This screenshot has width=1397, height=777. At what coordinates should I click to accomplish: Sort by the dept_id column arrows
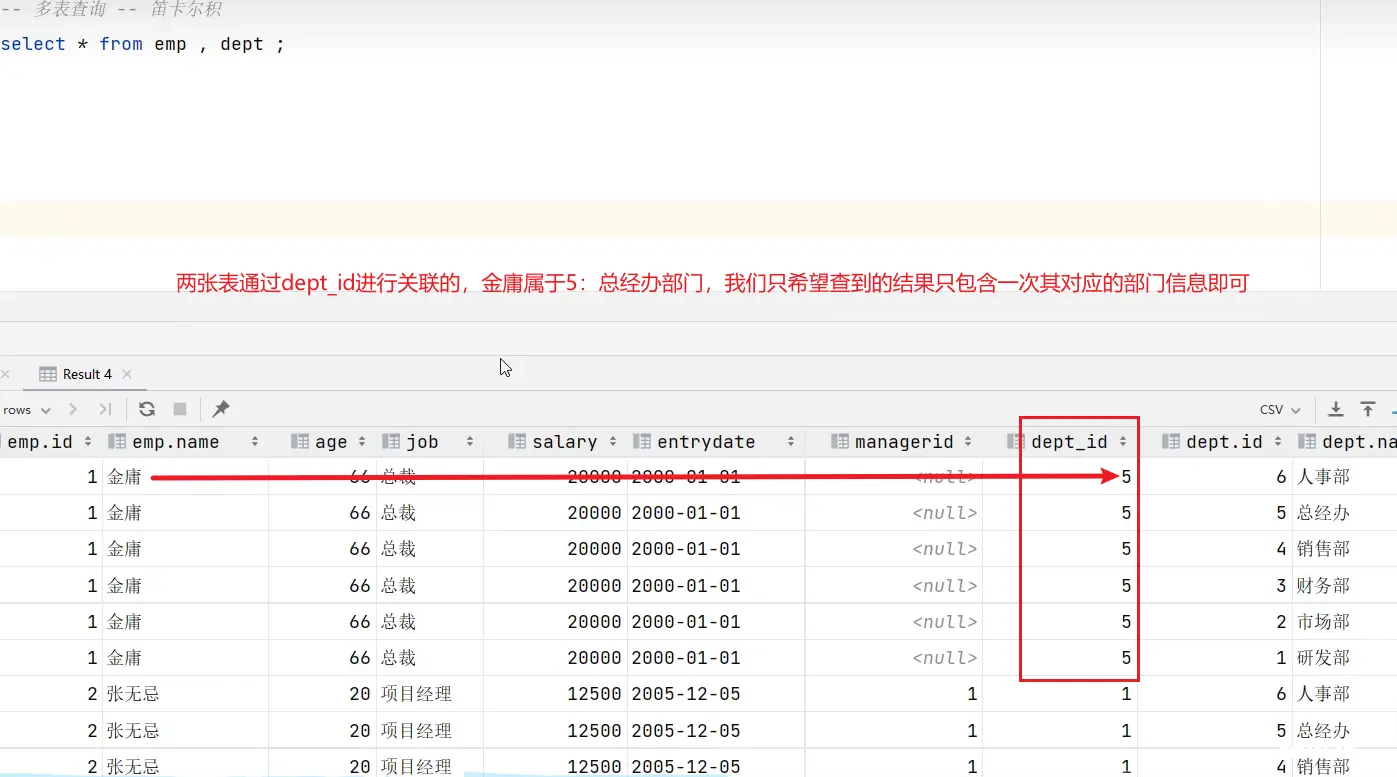pos(1123,442)
